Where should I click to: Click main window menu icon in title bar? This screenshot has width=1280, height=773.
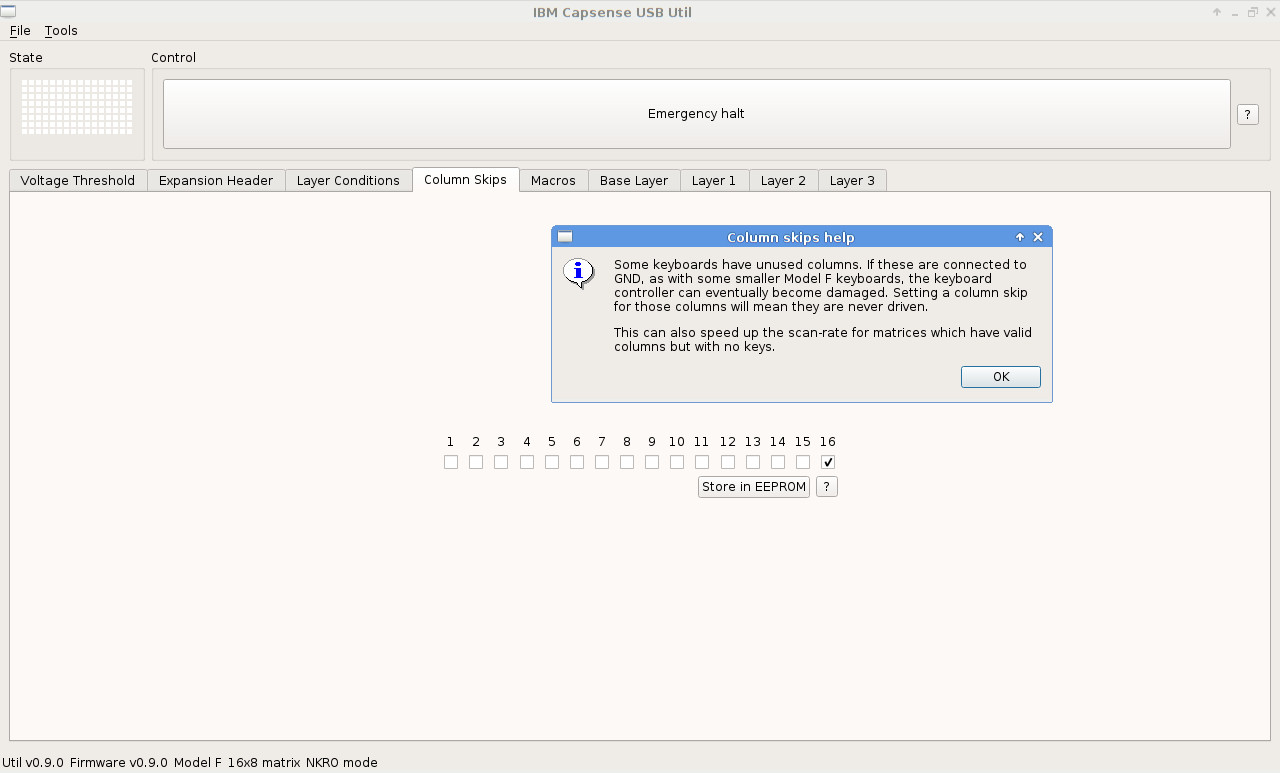click(8, 12)
